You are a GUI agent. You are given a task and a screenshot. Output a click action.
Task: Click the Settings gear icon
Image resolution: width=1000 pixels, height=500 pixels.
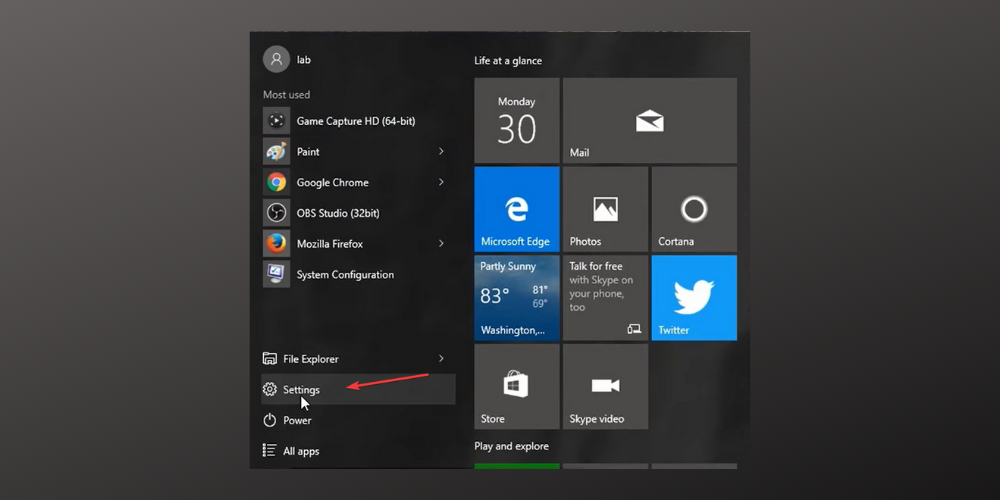[x=270, y=389]
